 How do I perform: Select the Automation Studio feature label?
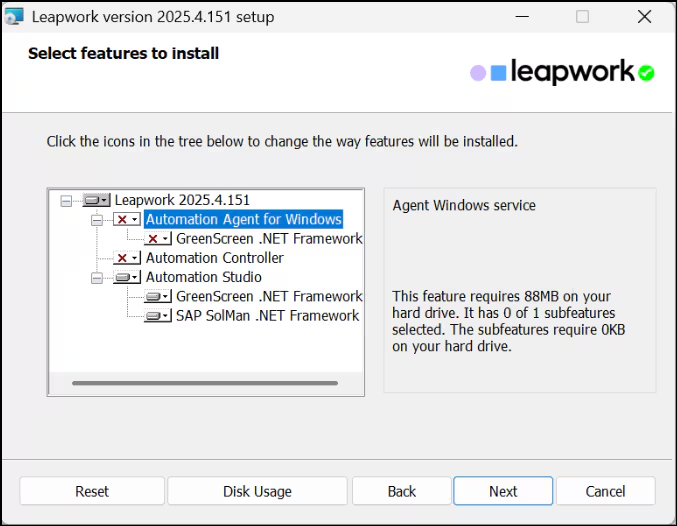(204, 277)
